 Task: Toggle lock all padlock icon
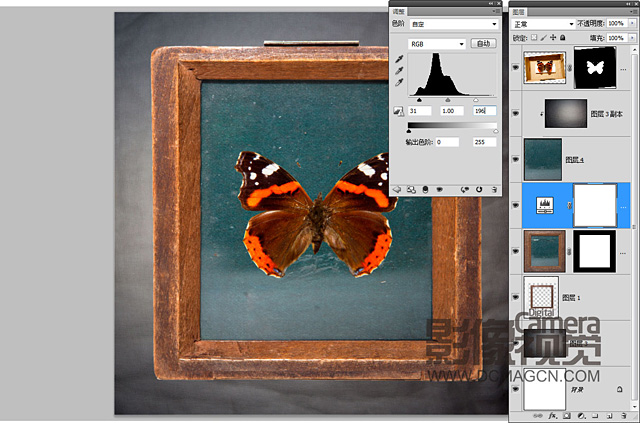click(562, 38)
